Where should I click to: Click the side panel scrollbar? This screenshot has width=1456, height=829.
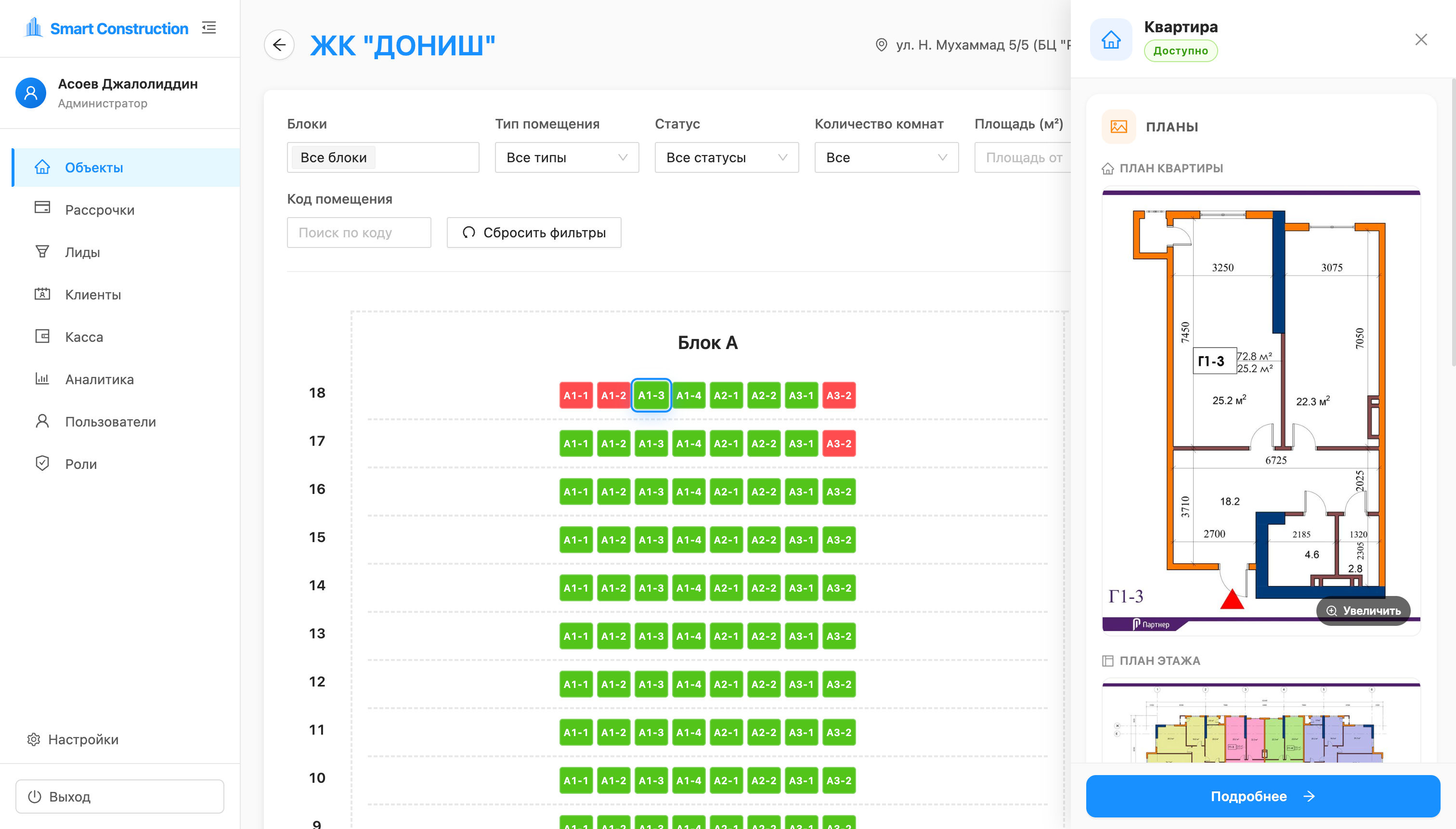[1453, 223]
